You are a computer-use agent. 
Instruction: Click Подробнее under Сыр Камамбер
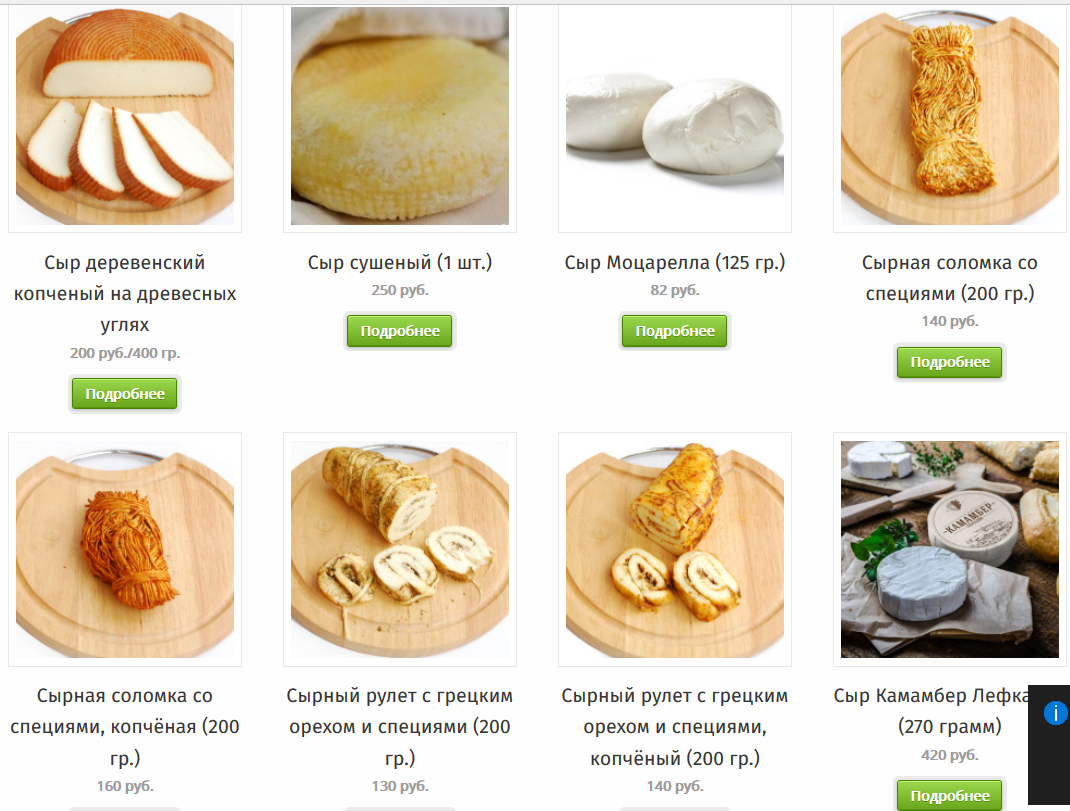950,795
